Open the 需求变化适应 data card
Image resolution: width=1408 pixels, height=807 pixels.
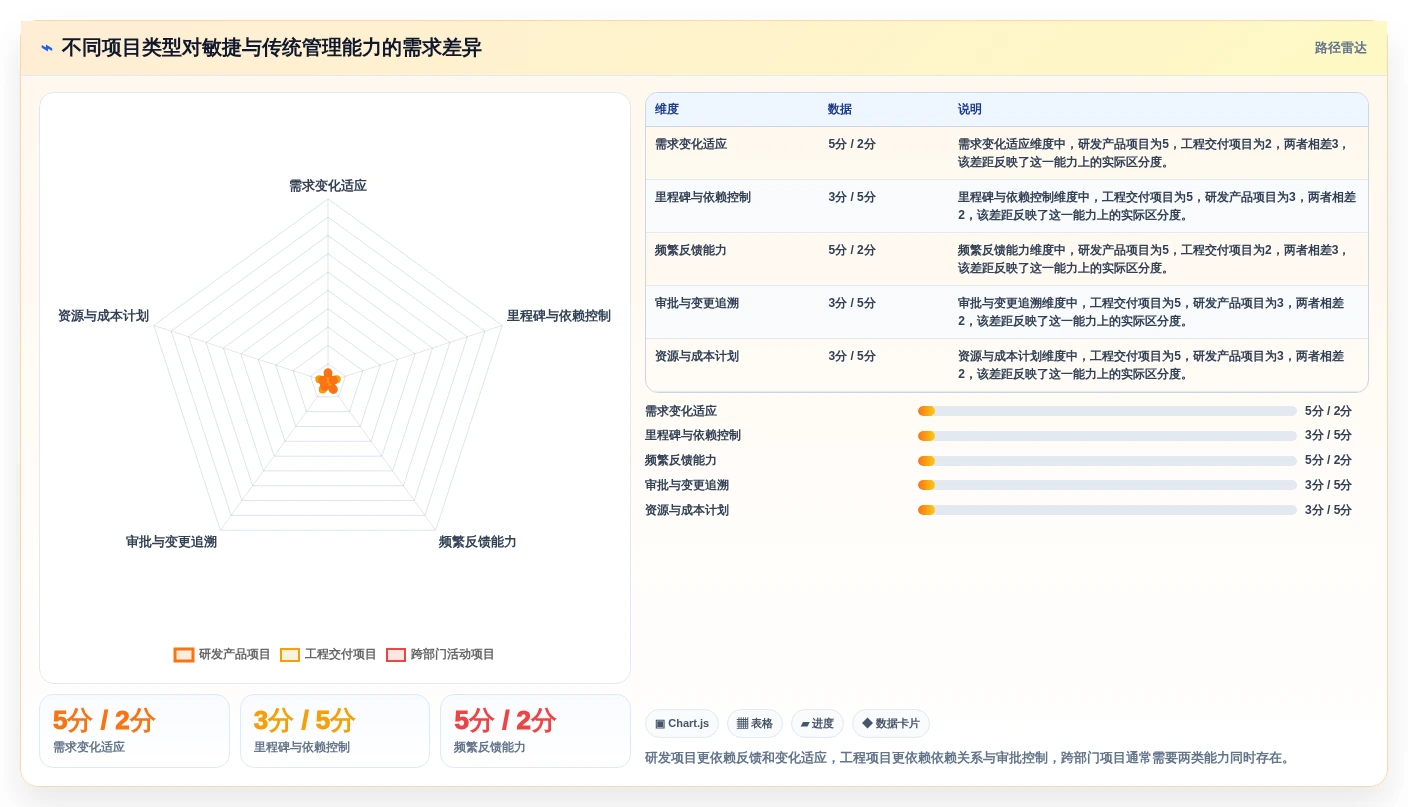134,731
